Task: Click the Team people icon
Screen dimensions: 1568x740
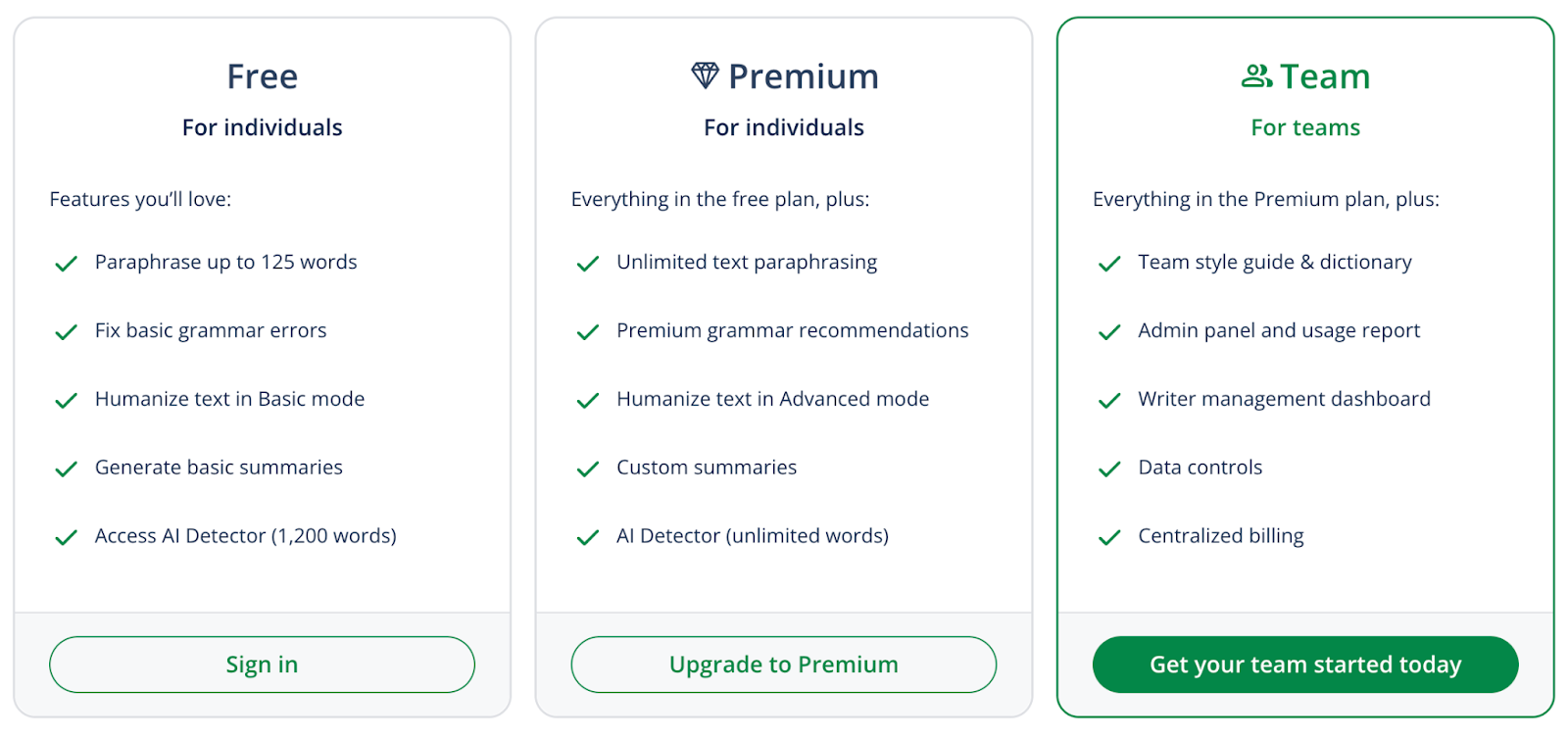Action: tap(1256, 75)
